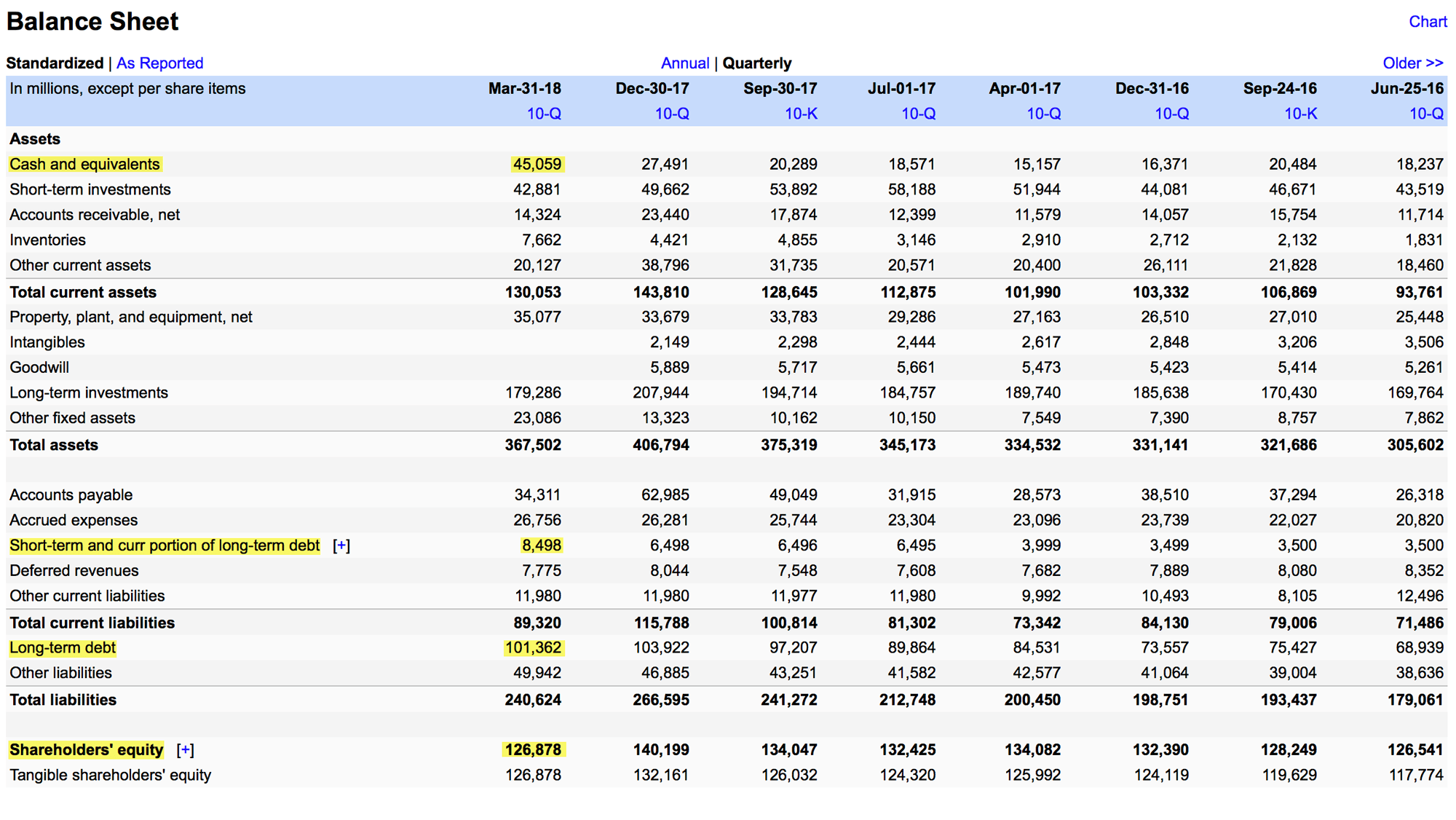Expand the short-term debt [+] details
This screenshot has width=1456, height=820.
[x=341, y=545]
